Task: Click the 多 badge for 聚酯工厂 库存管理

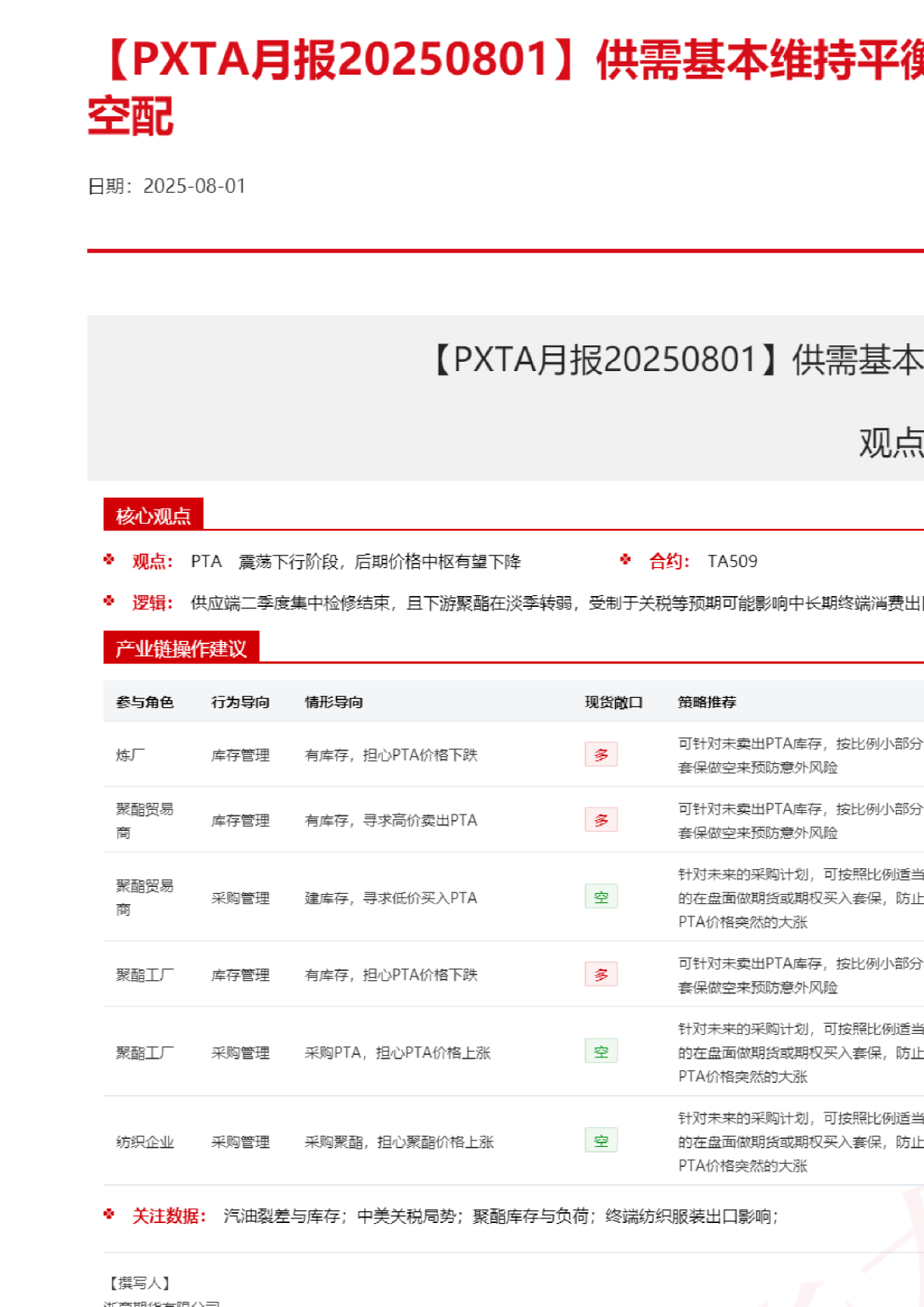Action: (600, 974)
